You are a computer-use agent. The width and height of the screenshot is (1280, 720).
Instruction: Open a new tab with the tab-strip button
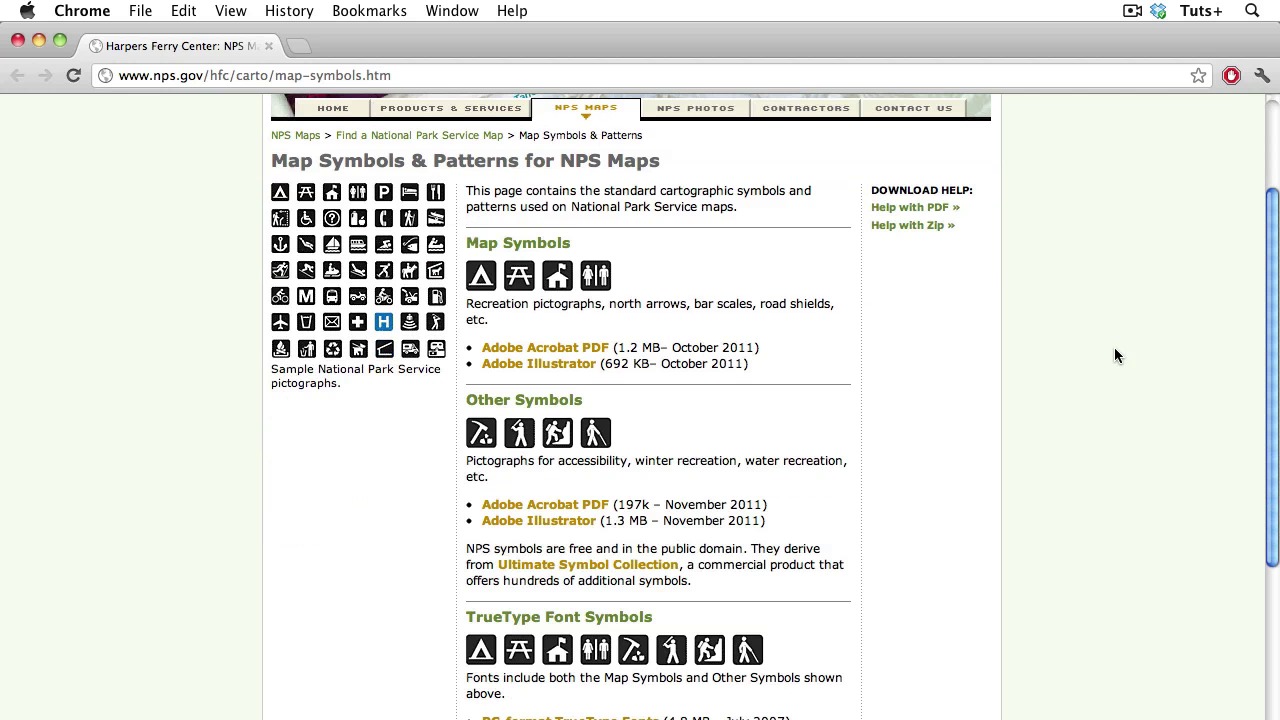[x=299, y=46]
